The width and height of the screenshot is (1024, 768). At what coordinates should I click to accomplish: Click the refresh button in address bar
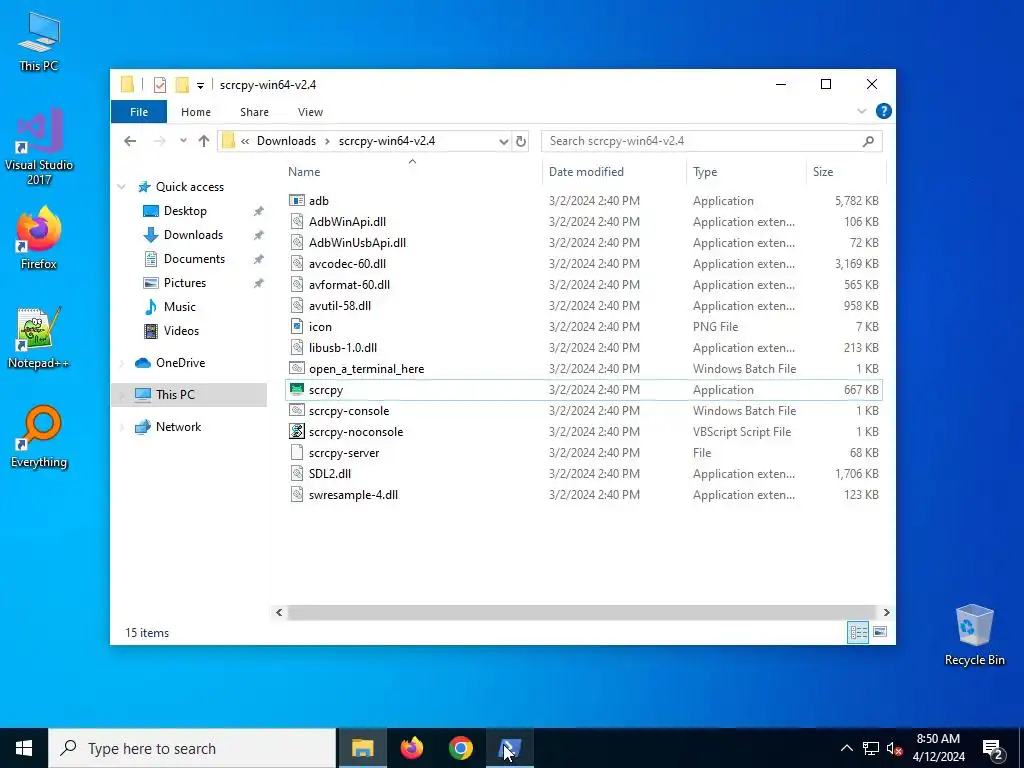[520, 141]
